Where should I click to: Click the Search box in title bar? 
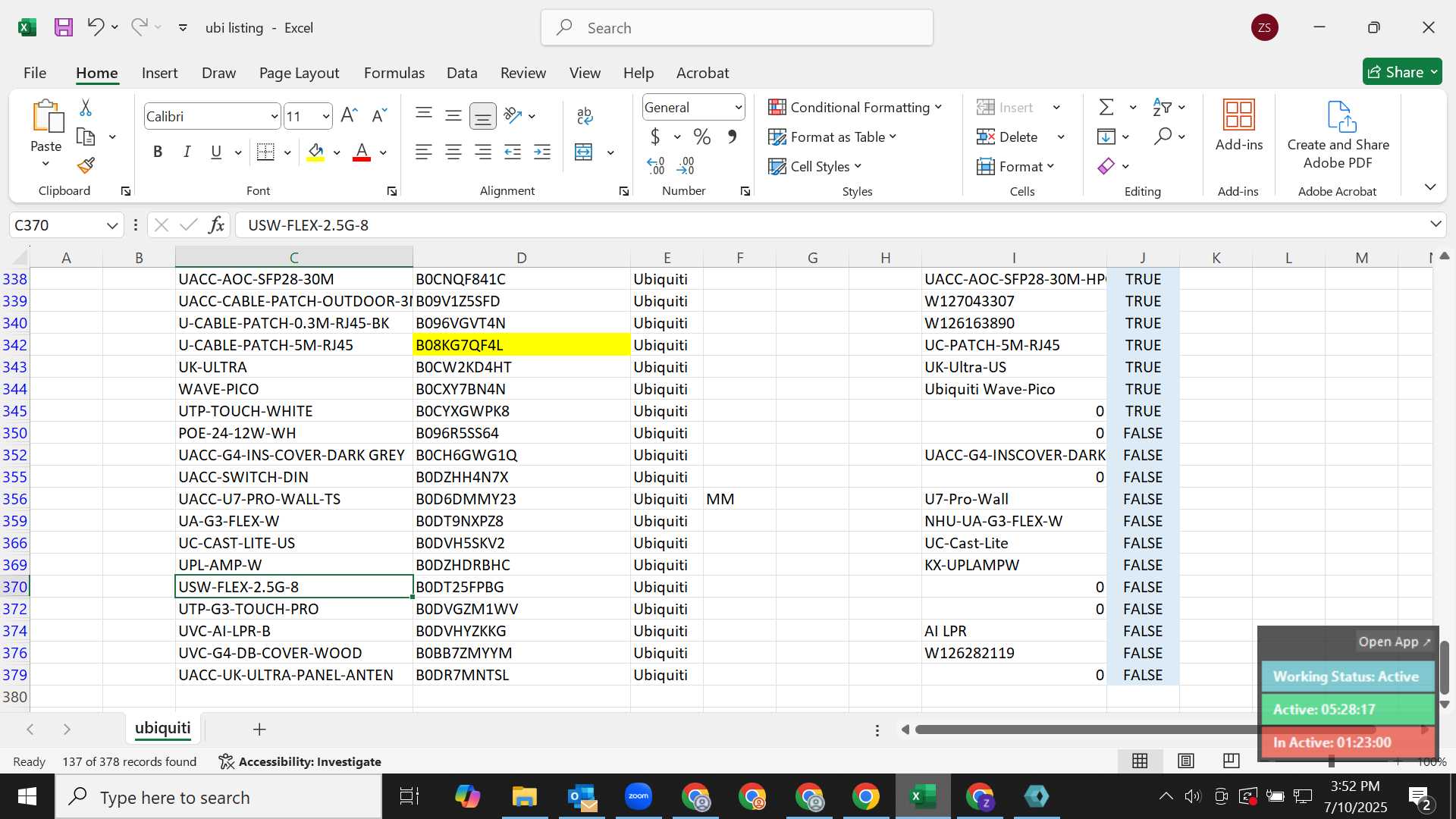(737, 28)
